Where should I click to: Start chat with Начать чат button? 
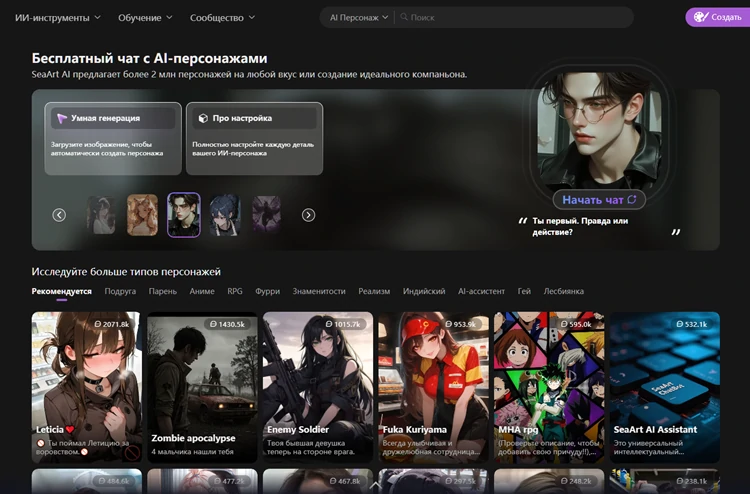point(594,200)
